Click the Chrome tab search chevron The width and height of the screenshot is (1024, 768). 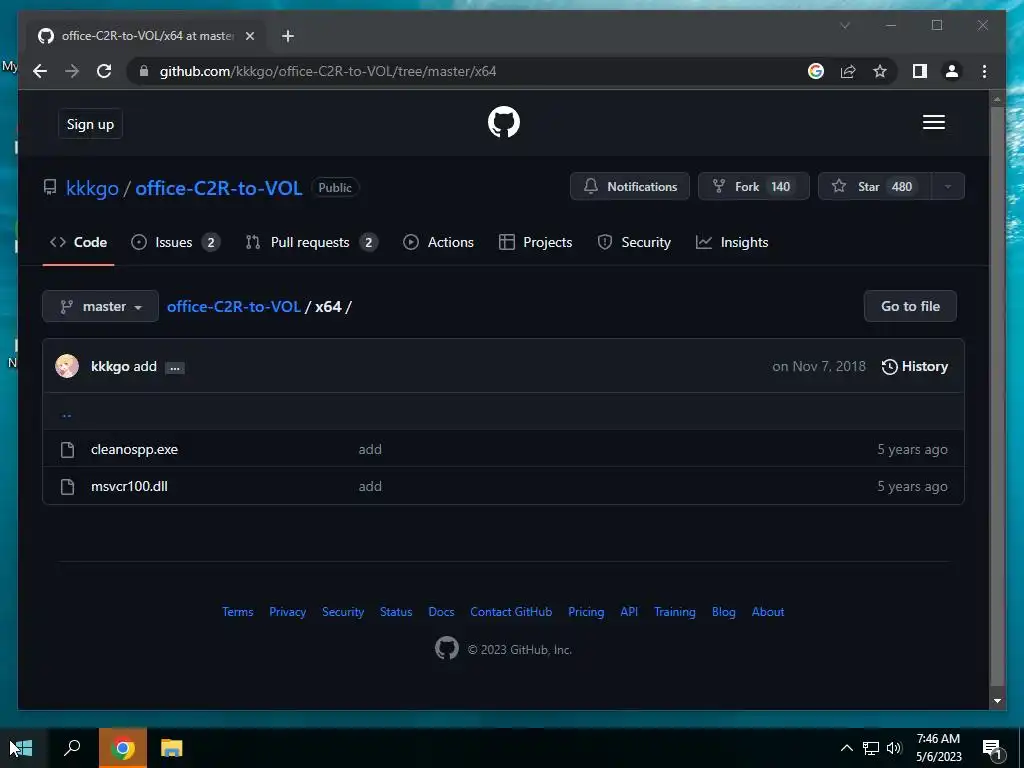point(844,25)
